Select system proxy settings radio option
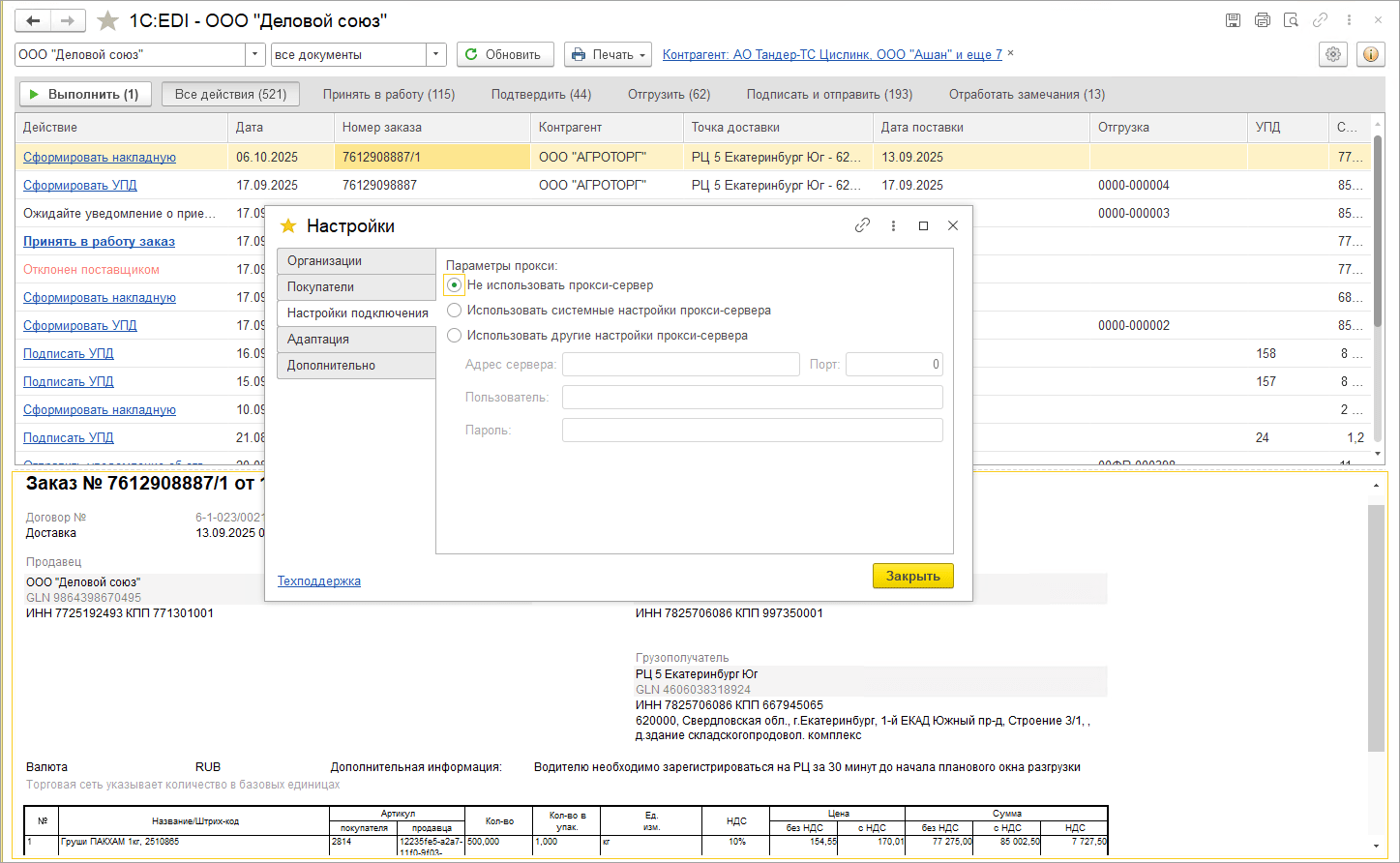 pyautogui.click(x=454, y=311)
